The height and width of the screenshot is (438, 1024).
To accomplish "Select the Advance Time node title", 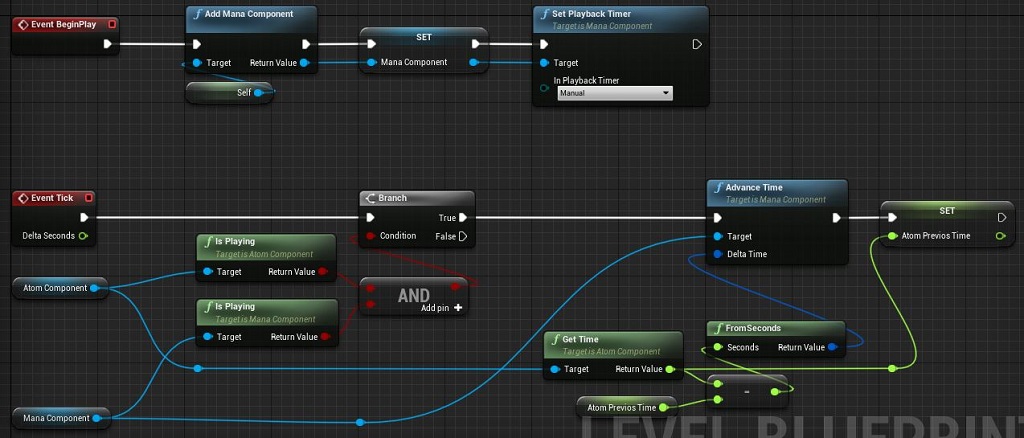I will pyautogui.click(x=754, y=187).
